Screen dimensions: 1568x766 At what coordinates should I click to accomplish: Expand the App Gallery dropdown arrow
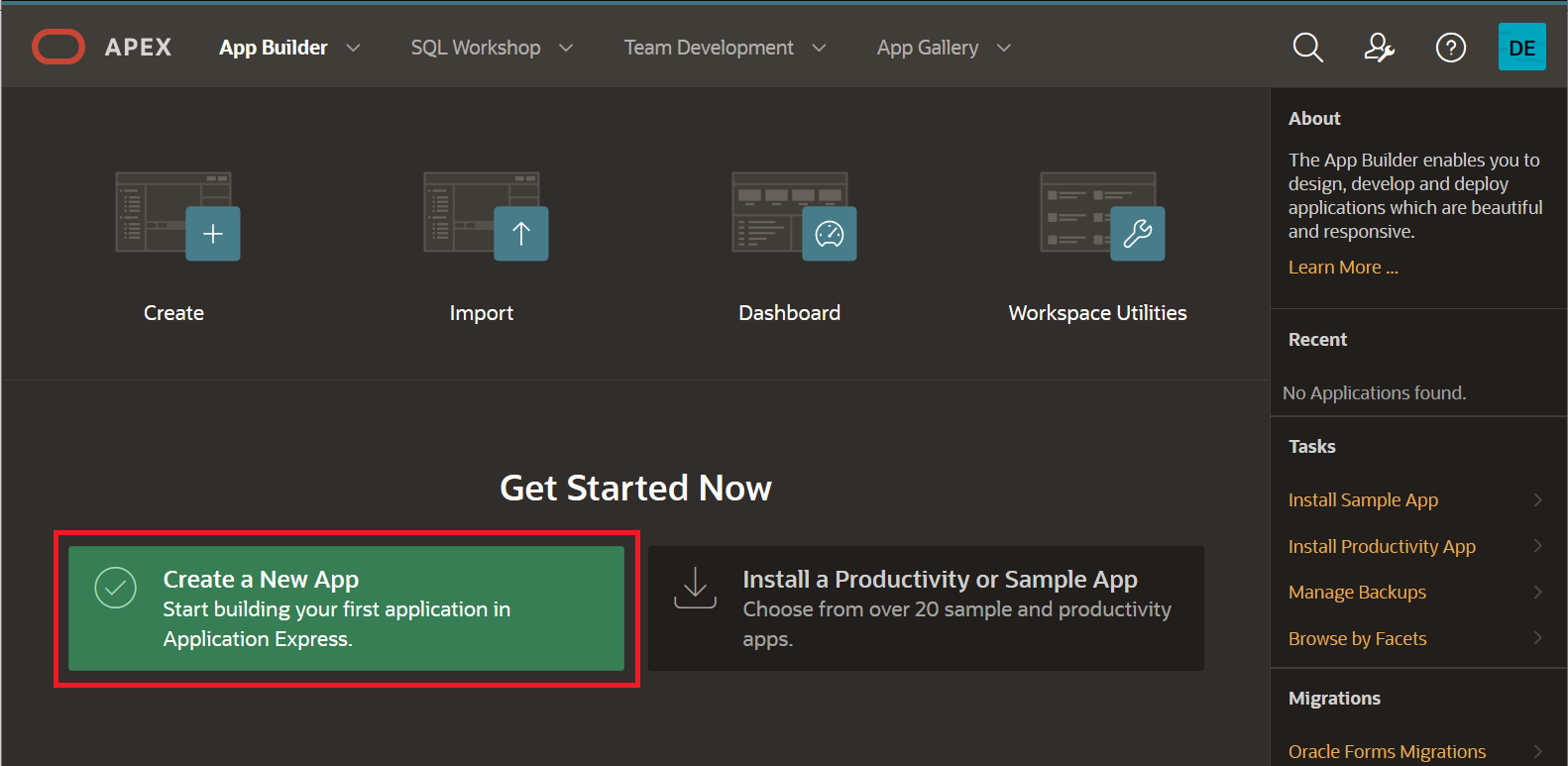coord(1004,48)
